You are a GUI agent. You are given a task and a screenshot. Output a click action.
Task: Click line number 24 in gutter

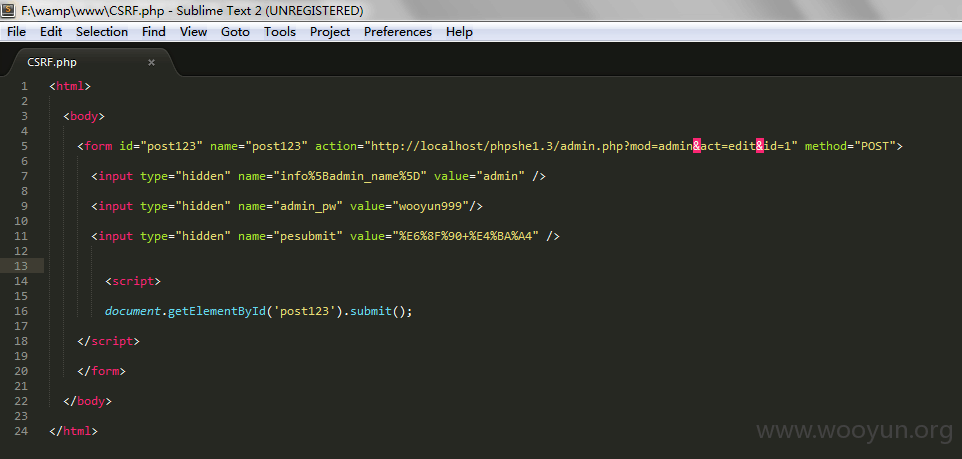(20, 431)
